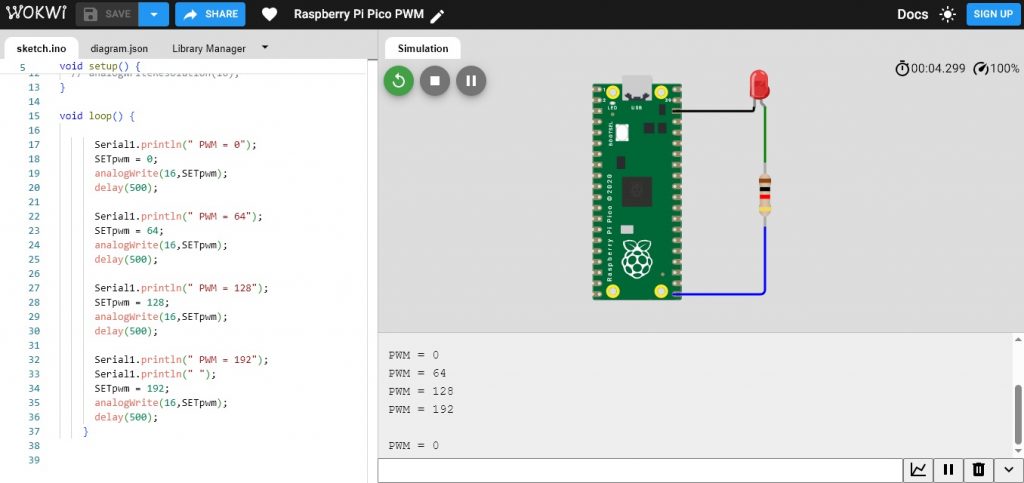Click the delay(500); on line 36

pyautogui.click(x=126, y=417)
